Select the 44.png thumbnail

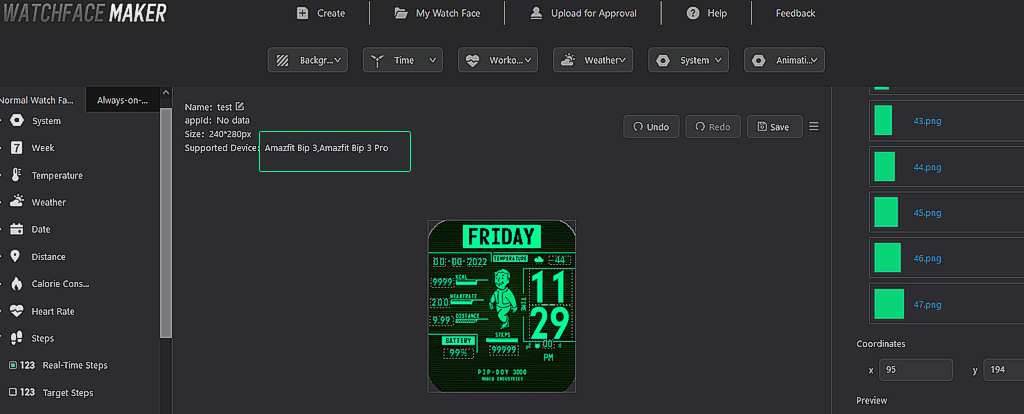[x=885, y=167]
